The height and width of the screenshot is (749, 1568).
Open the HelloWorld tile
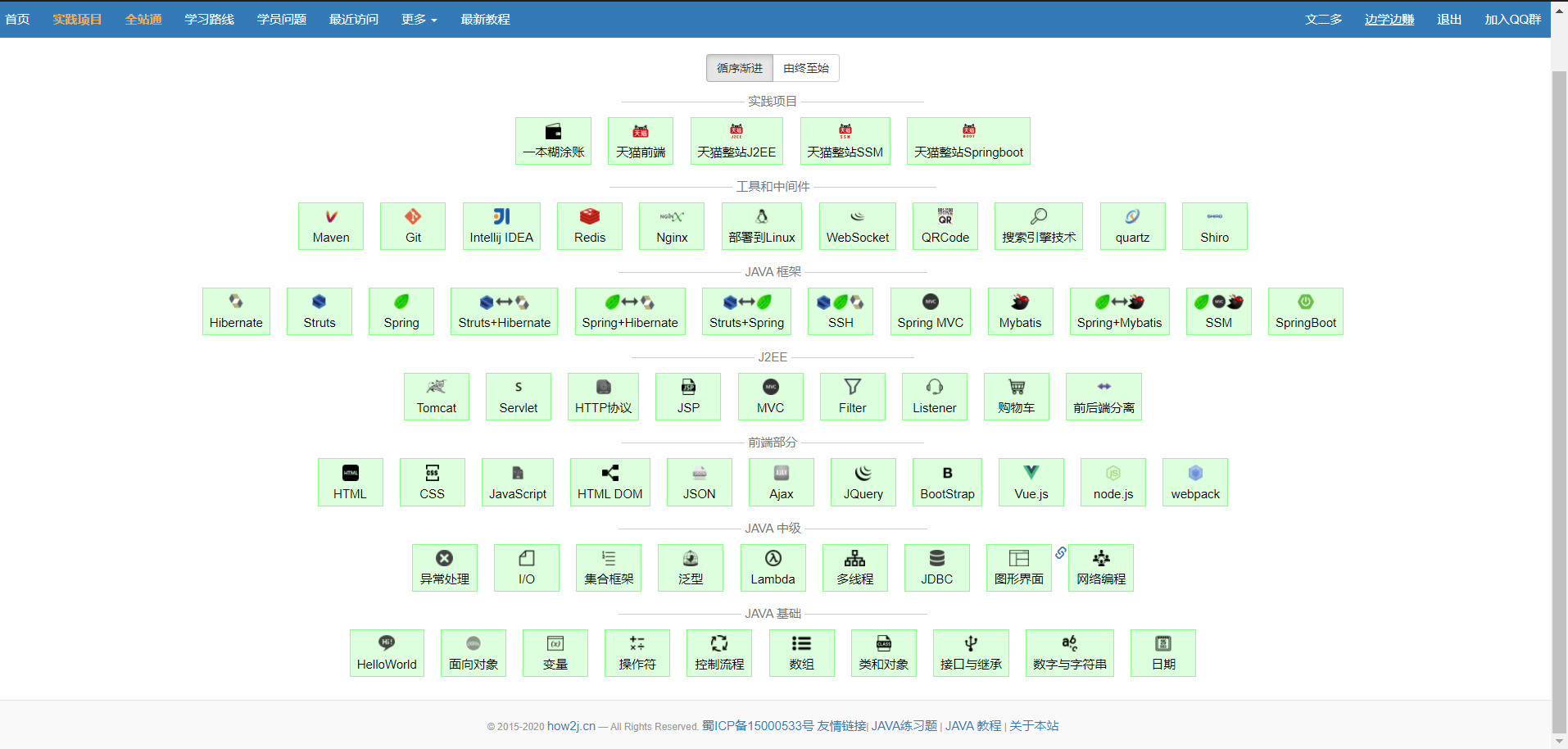click(387, 653)
